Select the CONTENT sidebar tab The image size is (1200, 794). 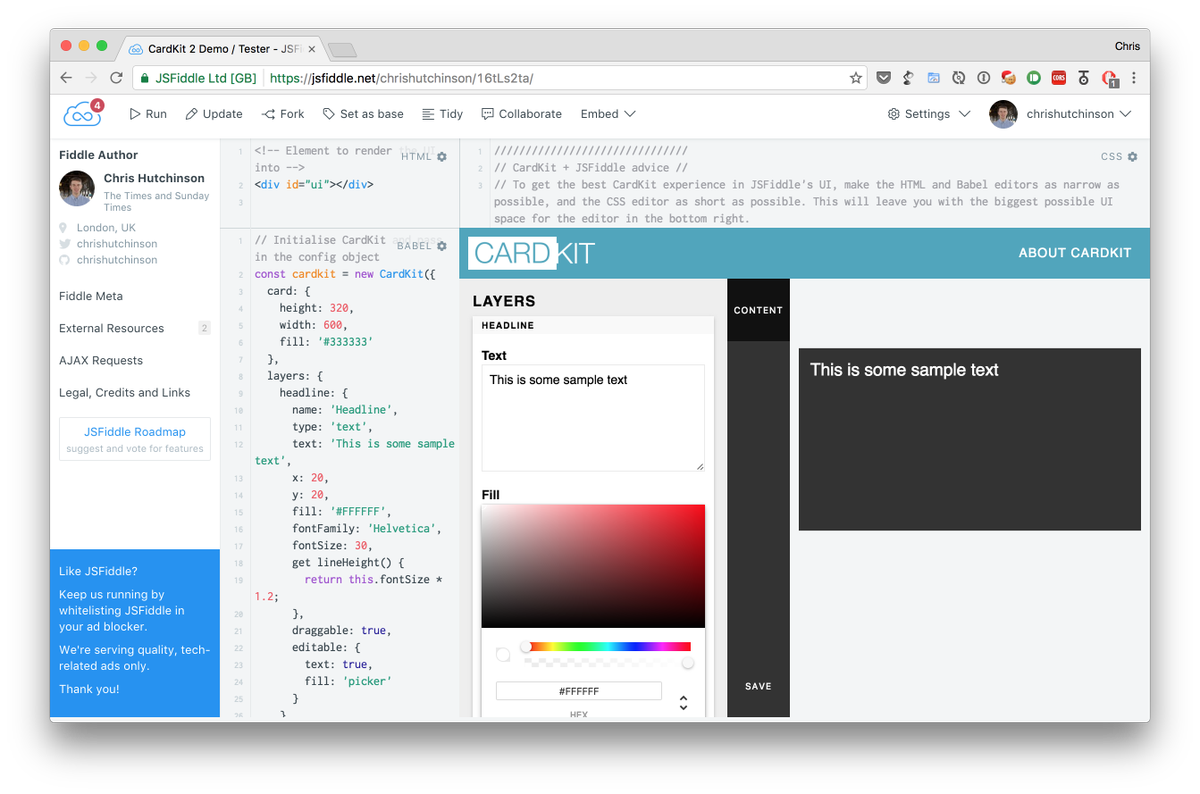tap(758, 310)
